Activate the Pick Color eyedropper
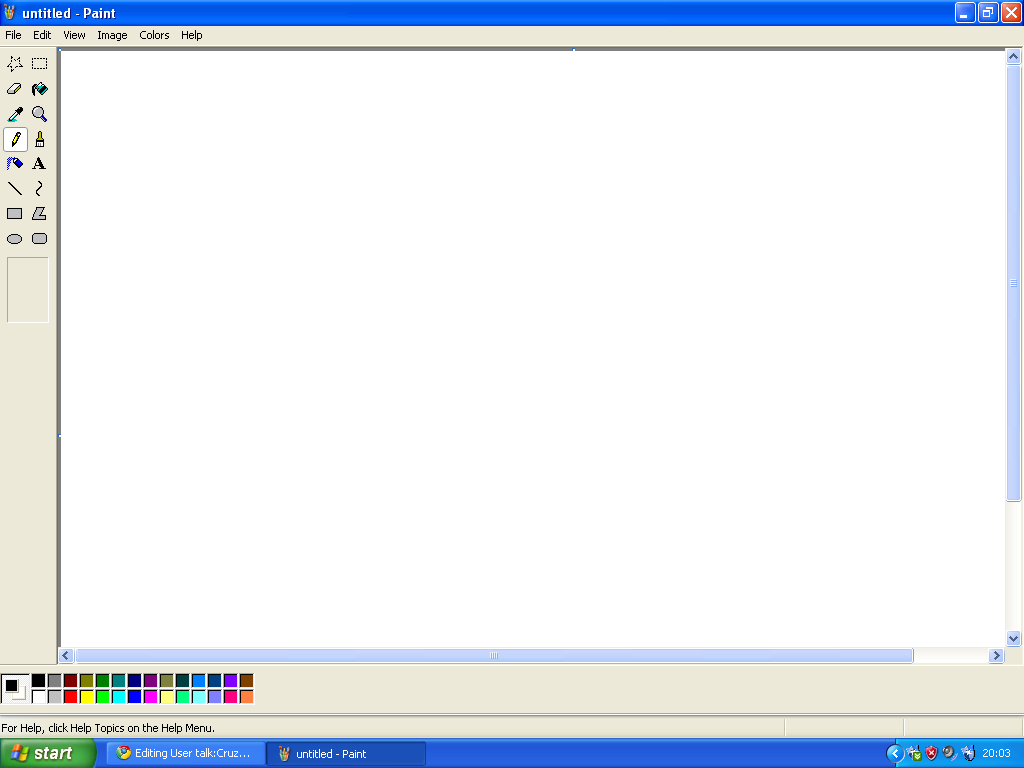 click(x=15, y=114)
